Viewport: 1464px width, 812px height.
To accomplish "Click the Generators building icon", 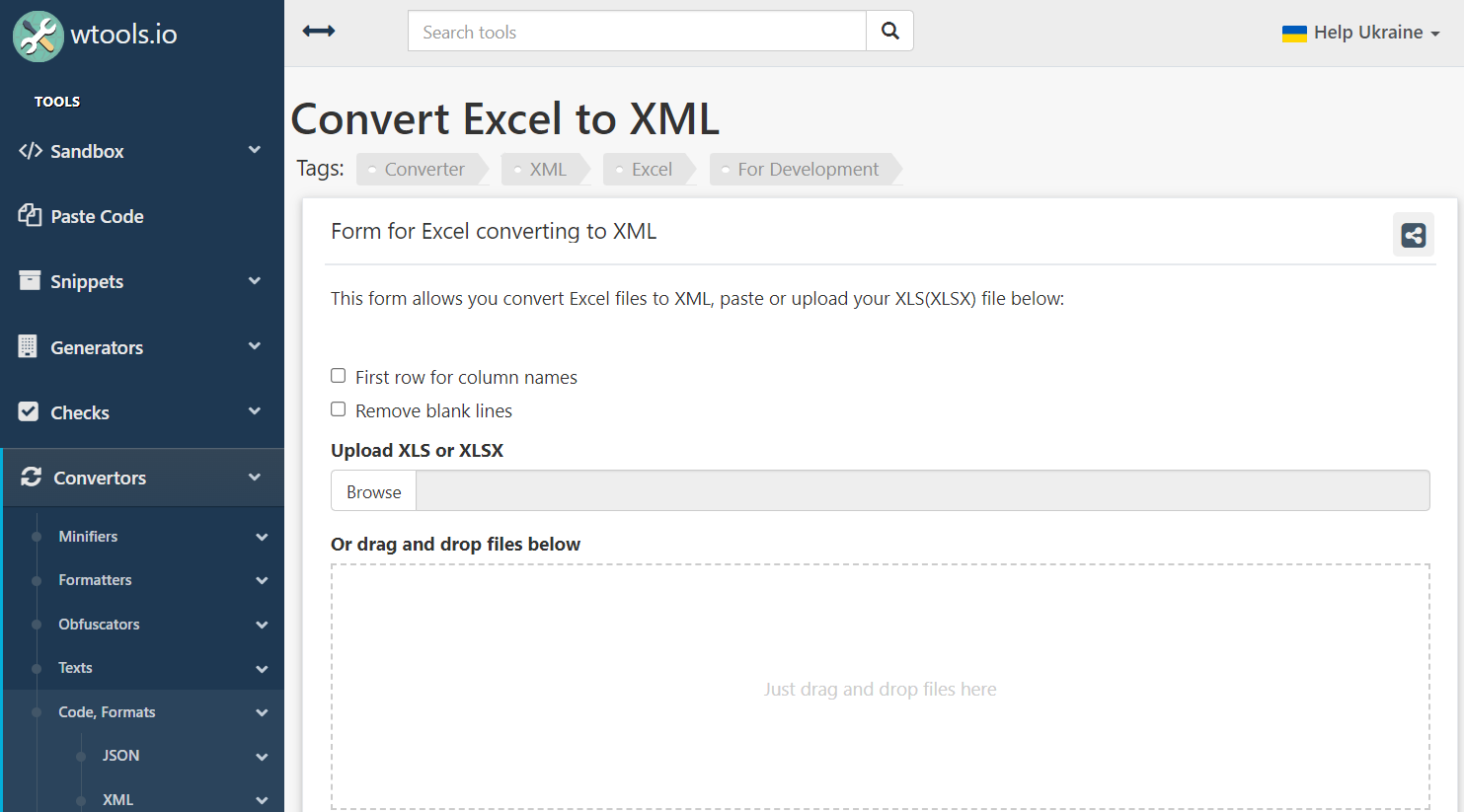I will pyautogui.click(x=28, y=347).
